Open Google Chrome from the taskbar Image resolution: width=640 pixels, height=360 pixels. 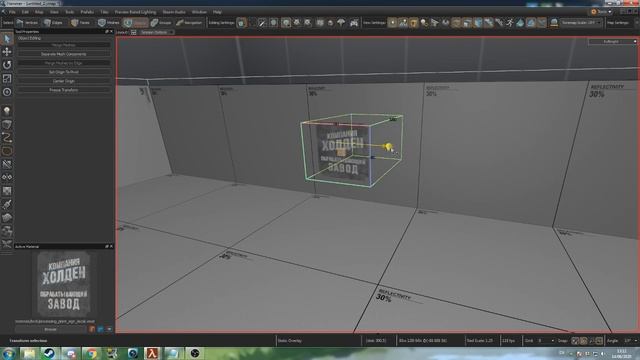point(91,353)
